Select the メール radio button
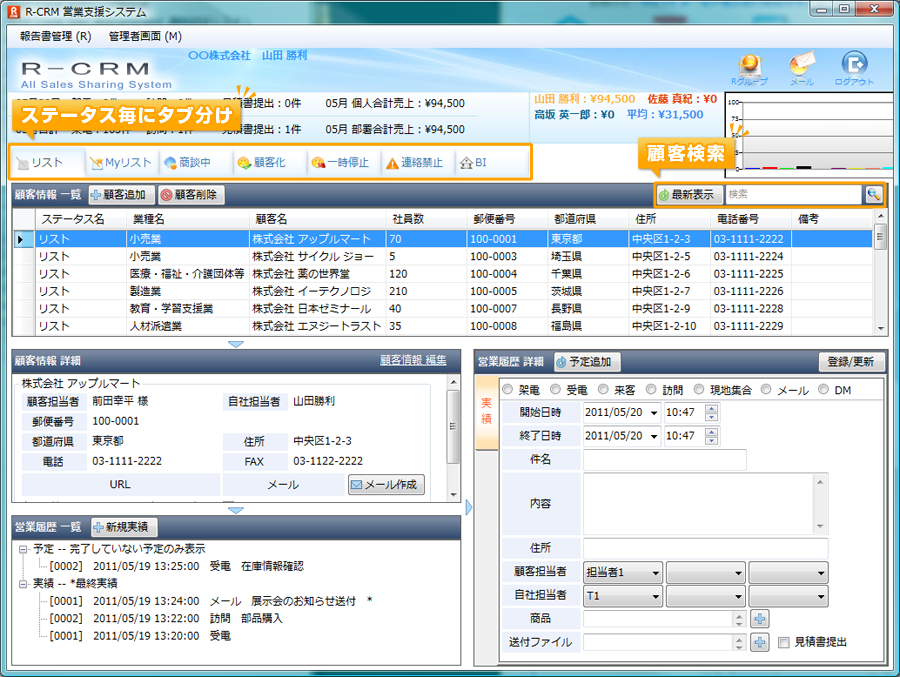The image size is (900, 677). [766, 390]
